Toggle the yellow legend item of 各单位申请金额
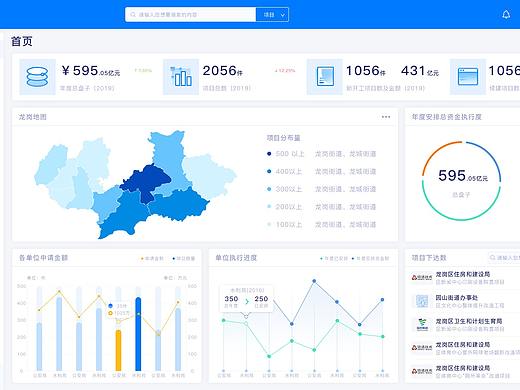 [152, 258]
